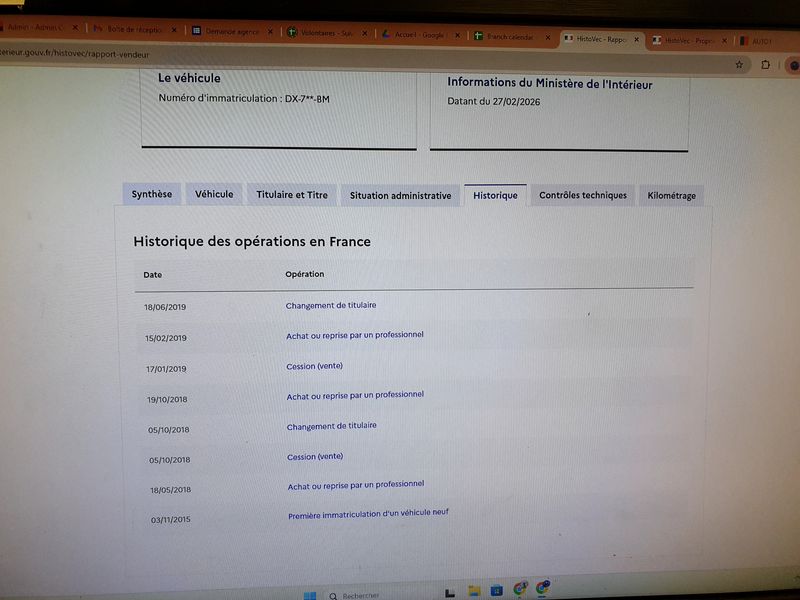Image resolution: width=800 pixels, height=600 pixels.
Task: Open Task View on the taskbar
Action: [x=450, y=592]
